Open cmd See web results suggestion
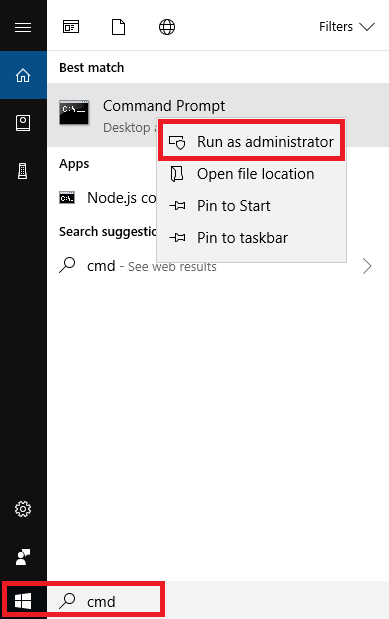389x619 pixels. pos(218,266)
